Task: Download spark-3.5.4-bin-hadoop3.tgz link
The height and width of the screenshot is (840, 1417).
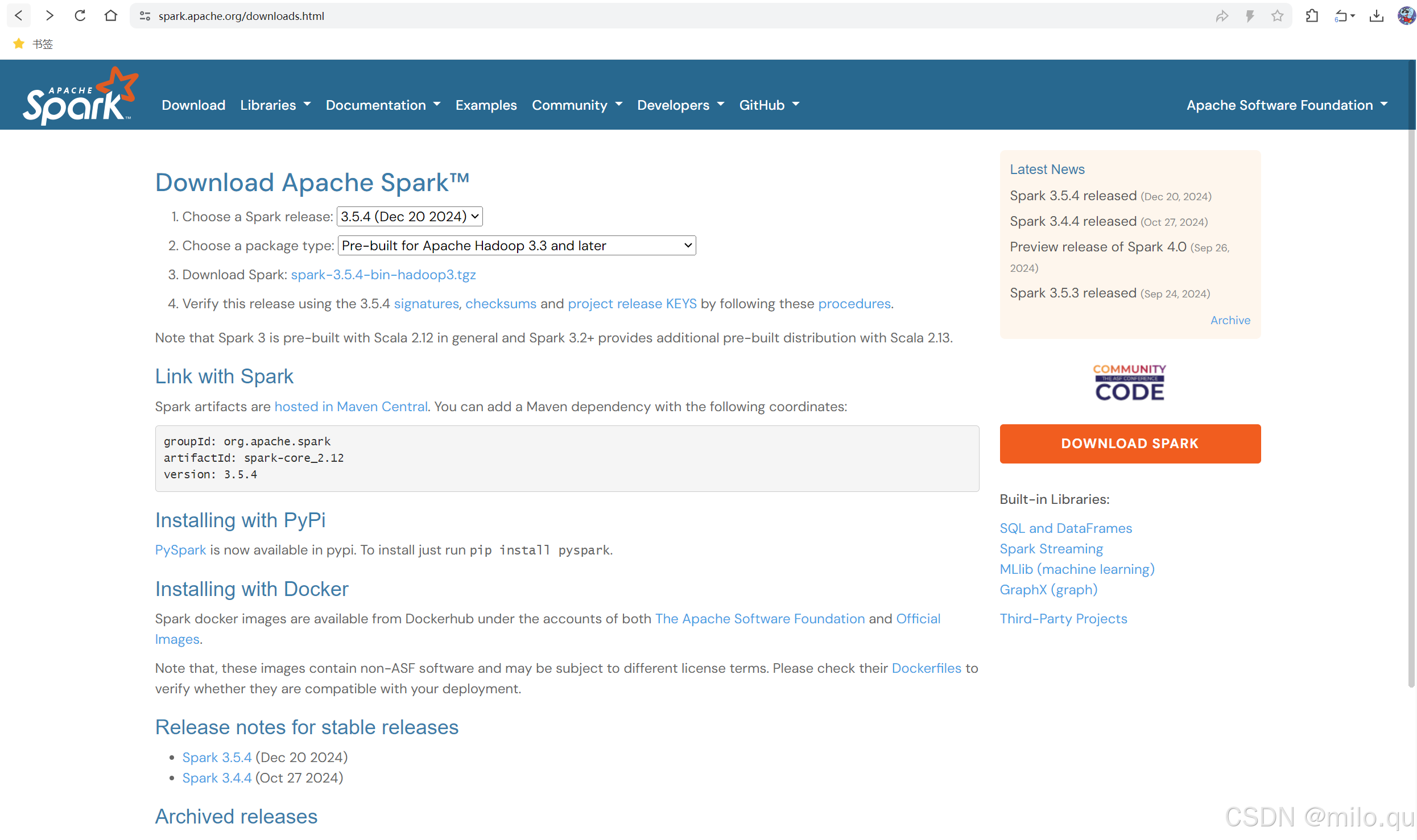Action: (383, 275)
